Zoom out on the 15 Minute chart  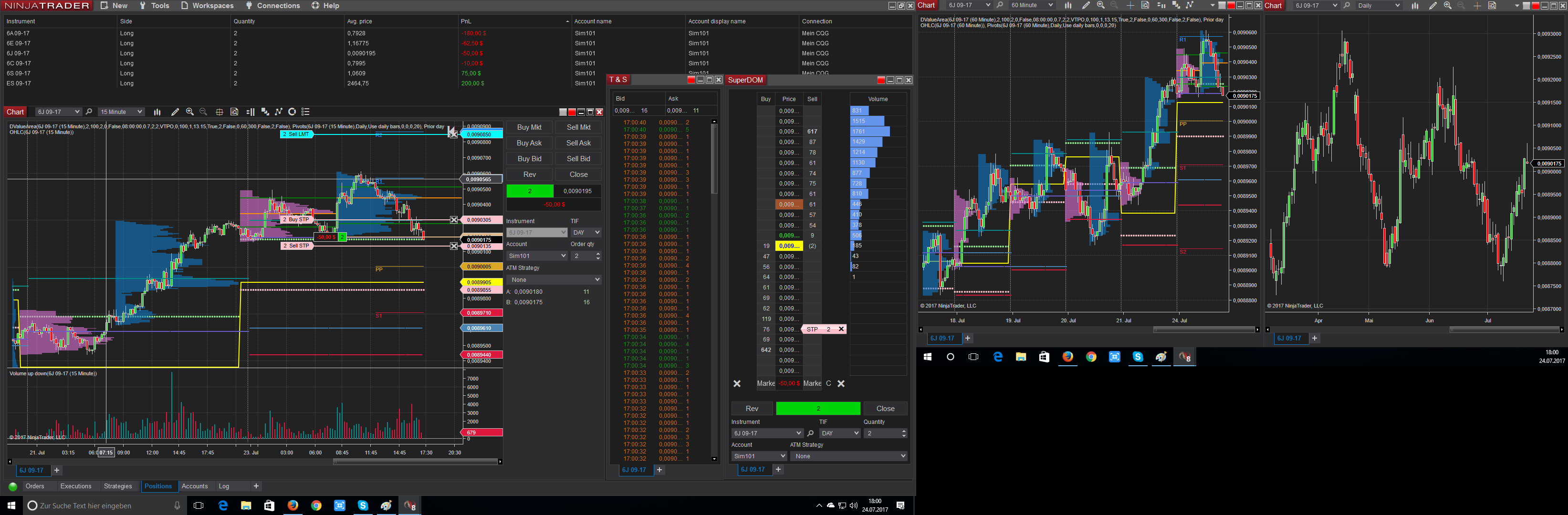[203, 112]
